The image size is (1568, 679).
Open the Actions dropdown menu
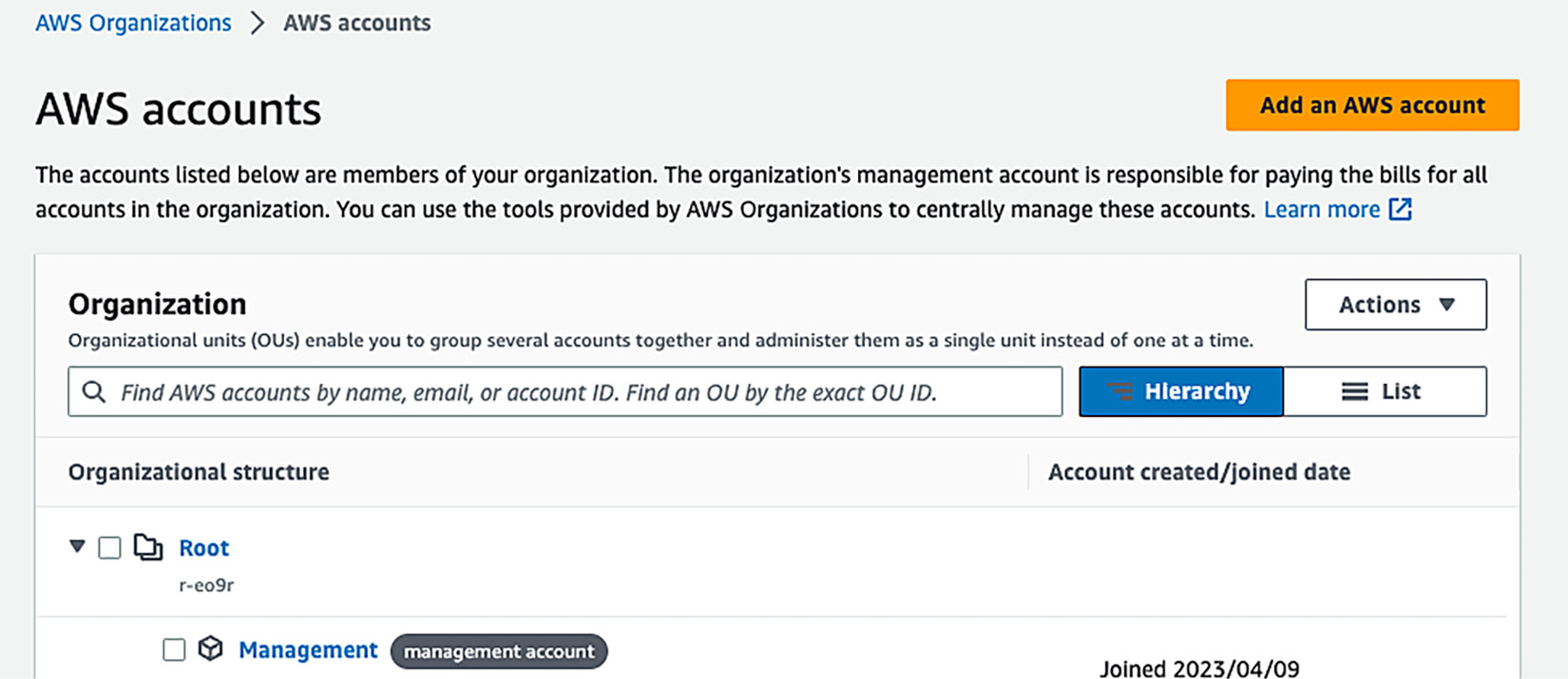(1396, 305)
